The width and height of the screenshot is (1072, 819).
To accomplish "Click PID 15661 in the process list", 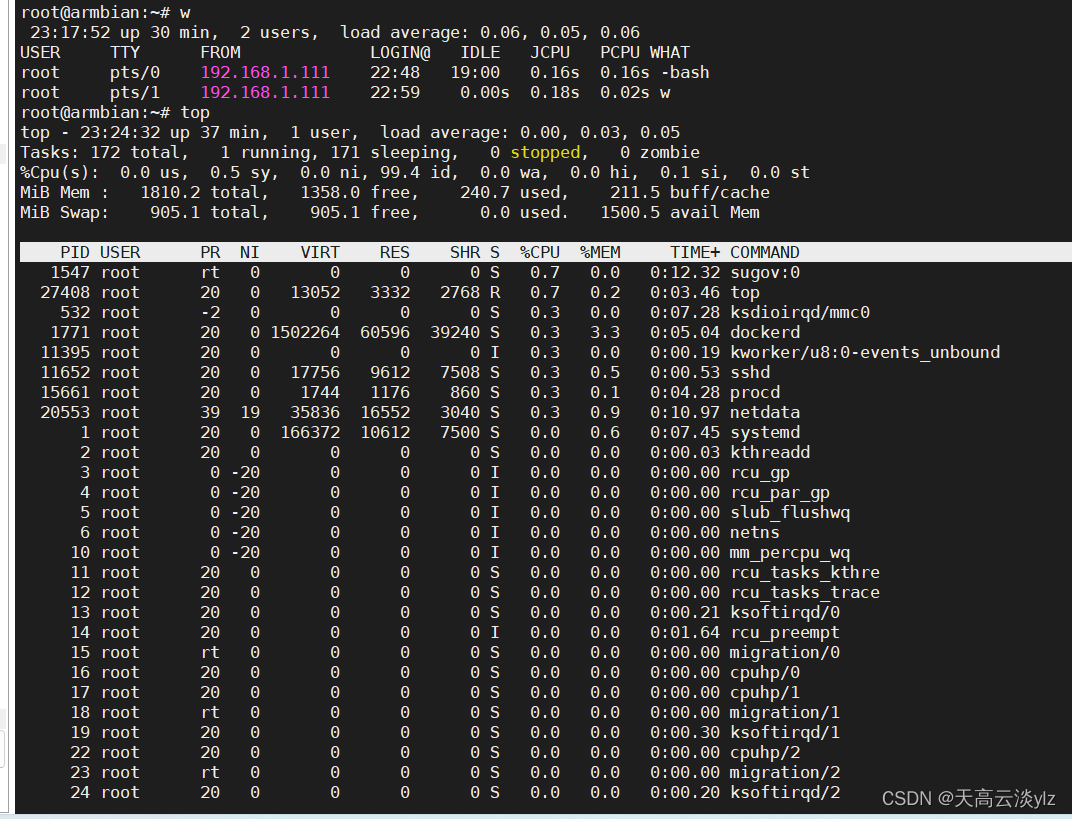I will click(65, 392).
